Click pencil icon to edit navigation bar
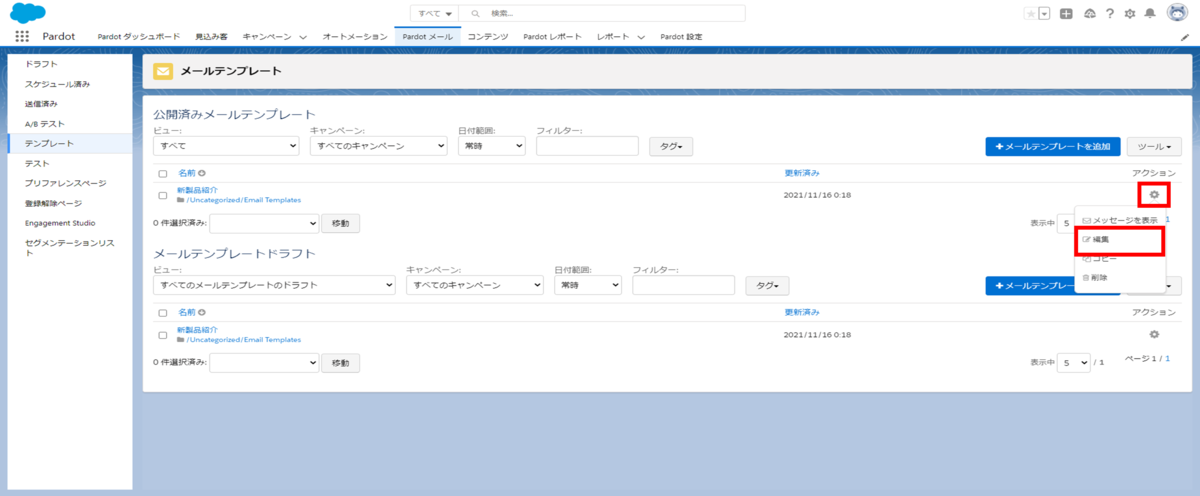The height and width of the screenshot is (496, 1200). pos(1185,37)
